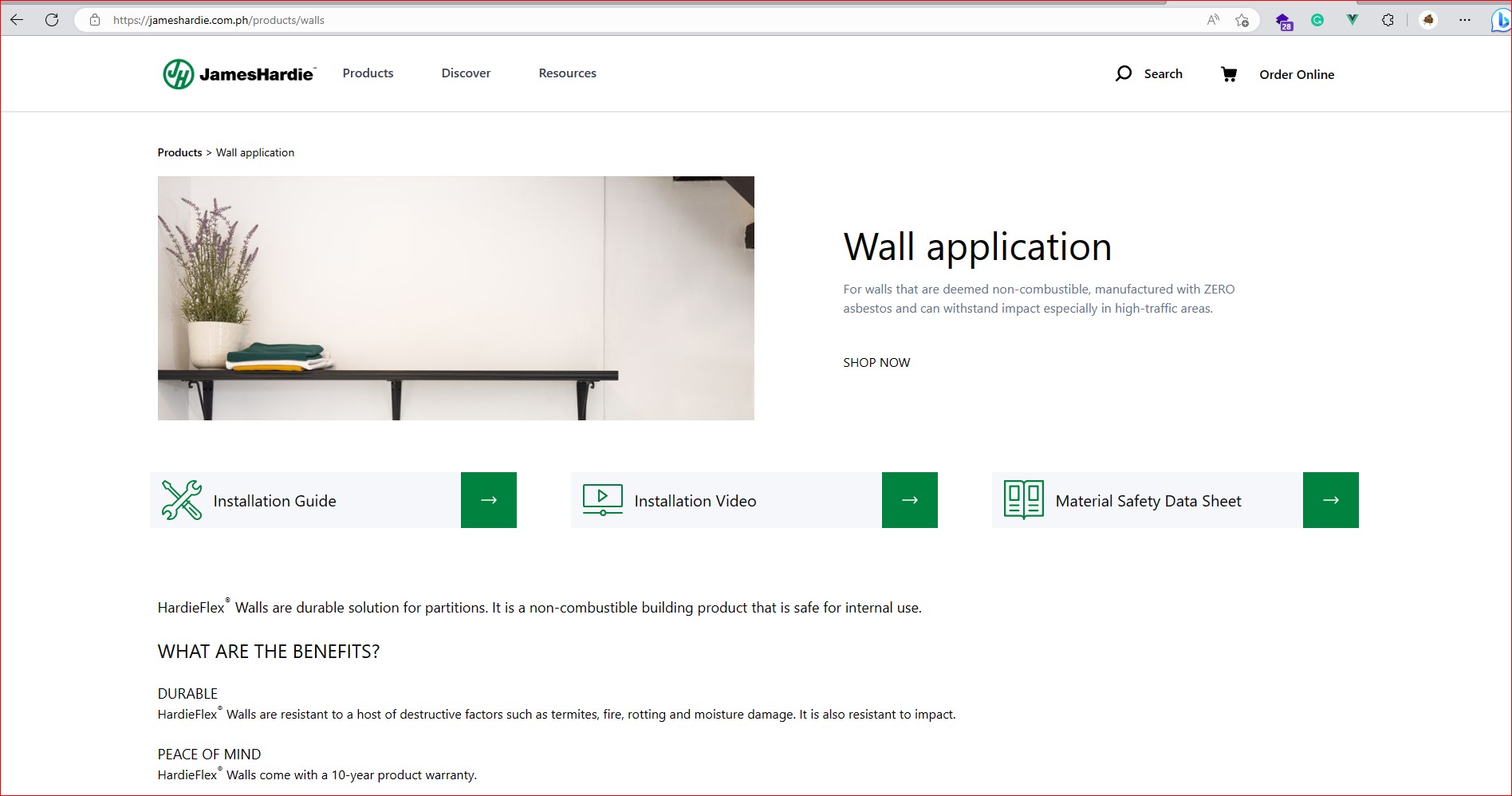Click the address bar URL field
Image resolution: width=1512 pixels, height=796 pixels.
tap(638, 20)
